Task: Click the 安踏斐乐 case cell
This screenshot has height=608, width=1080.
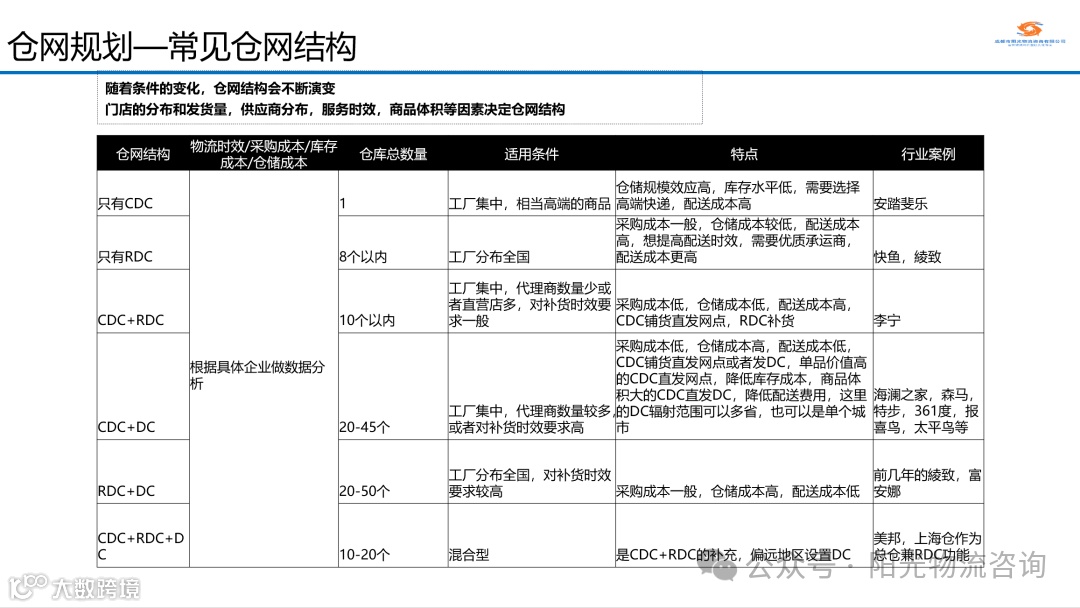Action: point(928,193)
